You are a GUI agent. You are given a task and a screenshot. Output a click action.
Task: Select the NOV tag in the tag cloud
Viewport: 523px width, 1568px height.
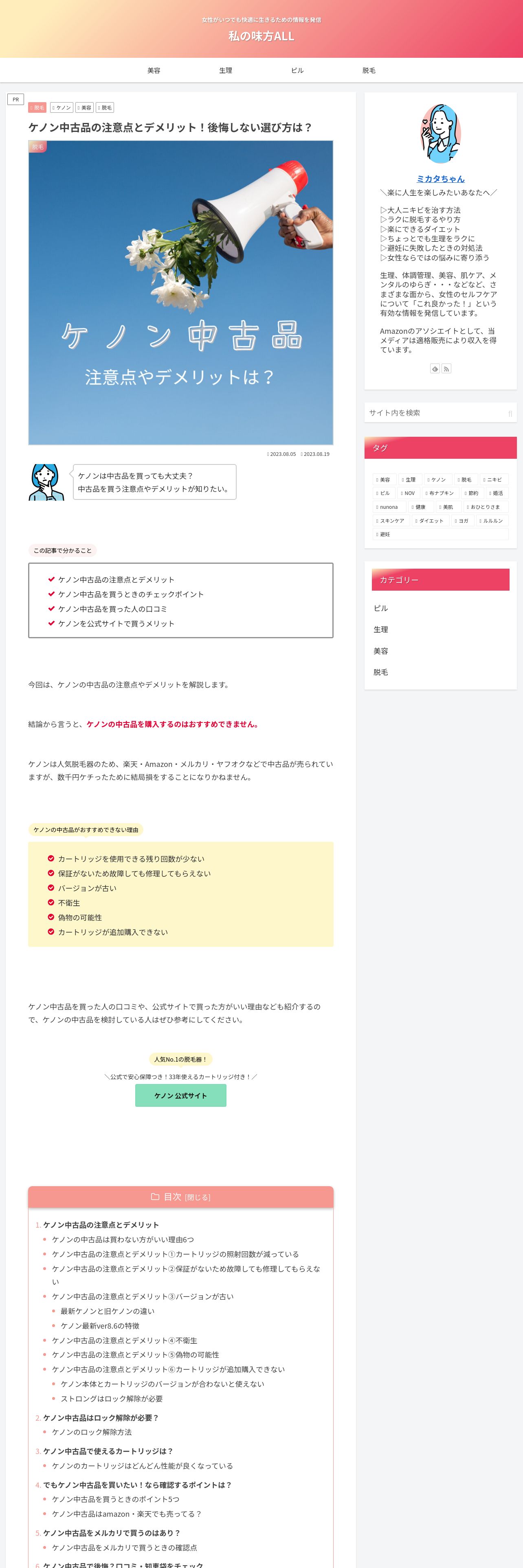[409, 493]
